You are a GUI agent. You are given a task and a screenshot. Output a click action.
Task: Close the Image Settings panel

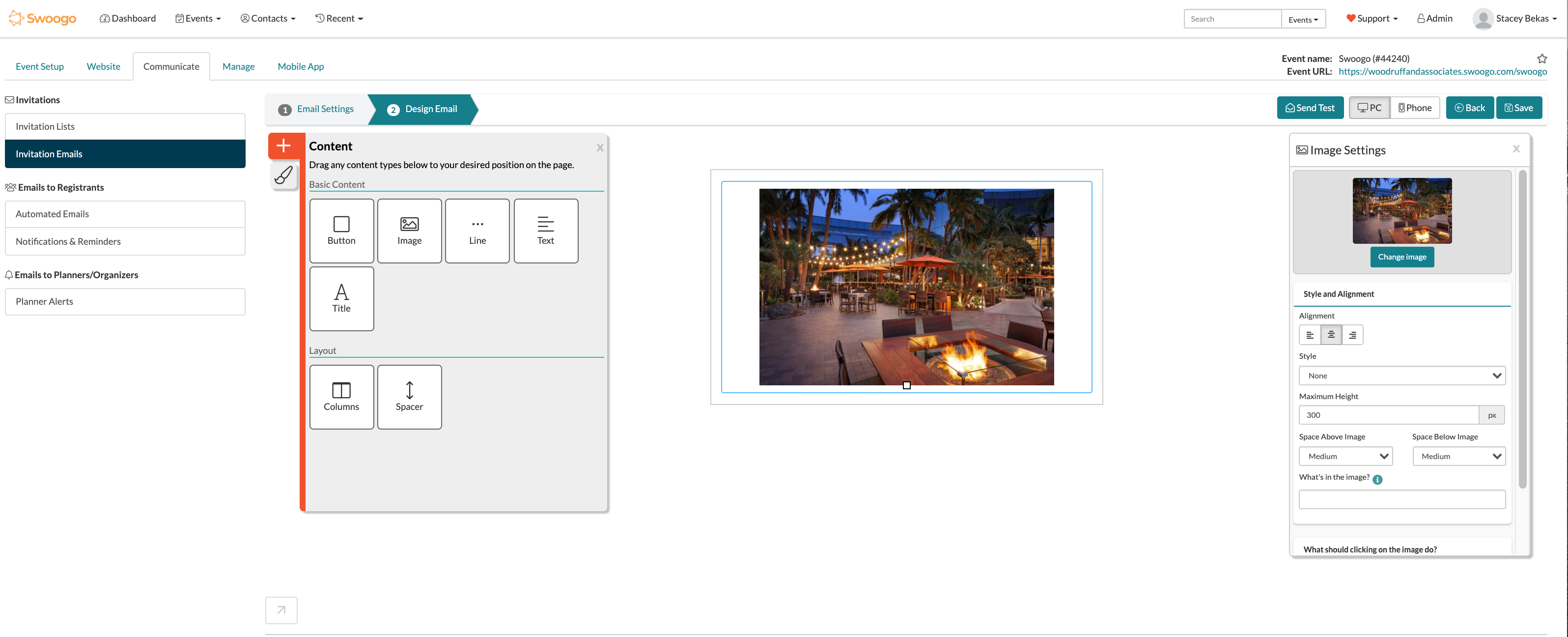(x=1516, y=148)
